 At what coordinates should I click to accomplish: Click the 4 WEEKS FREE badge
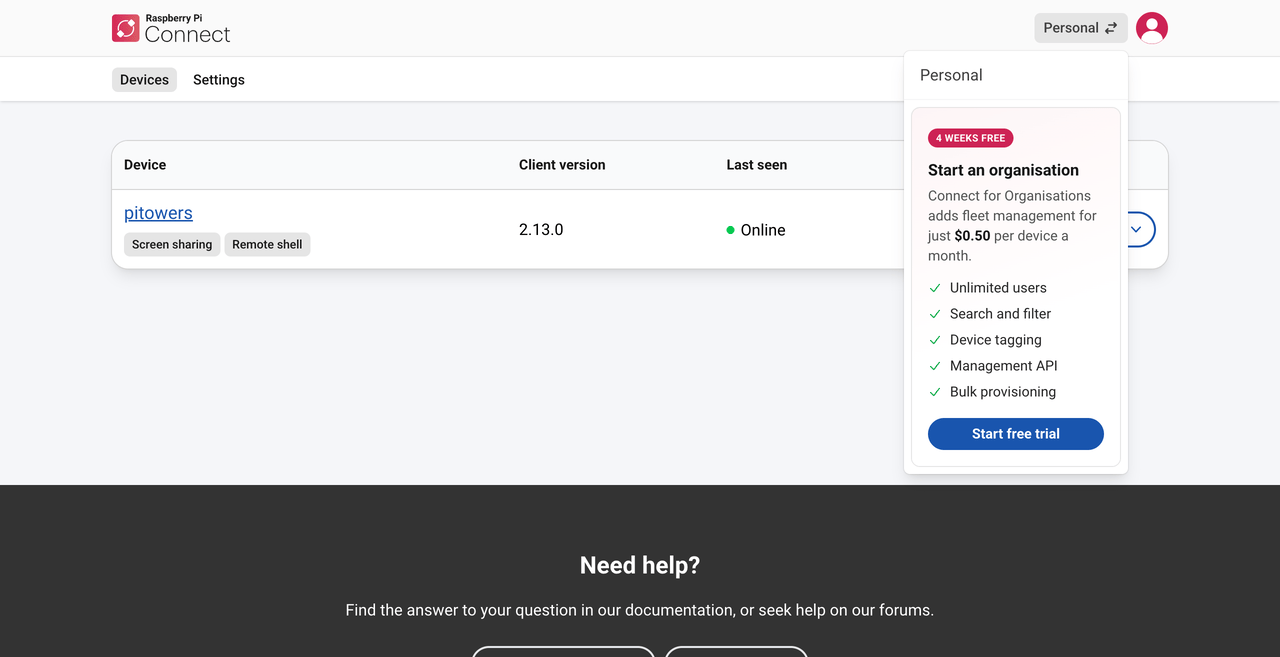click(971, 138)
